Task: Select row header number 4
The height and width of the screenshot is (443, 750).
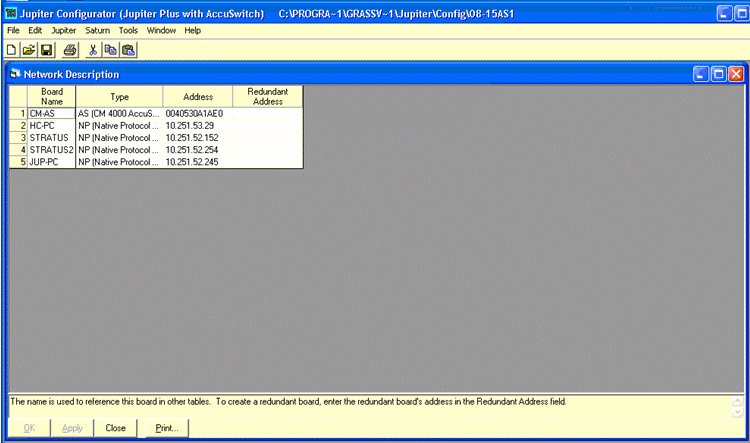Action: coord(18,150)
